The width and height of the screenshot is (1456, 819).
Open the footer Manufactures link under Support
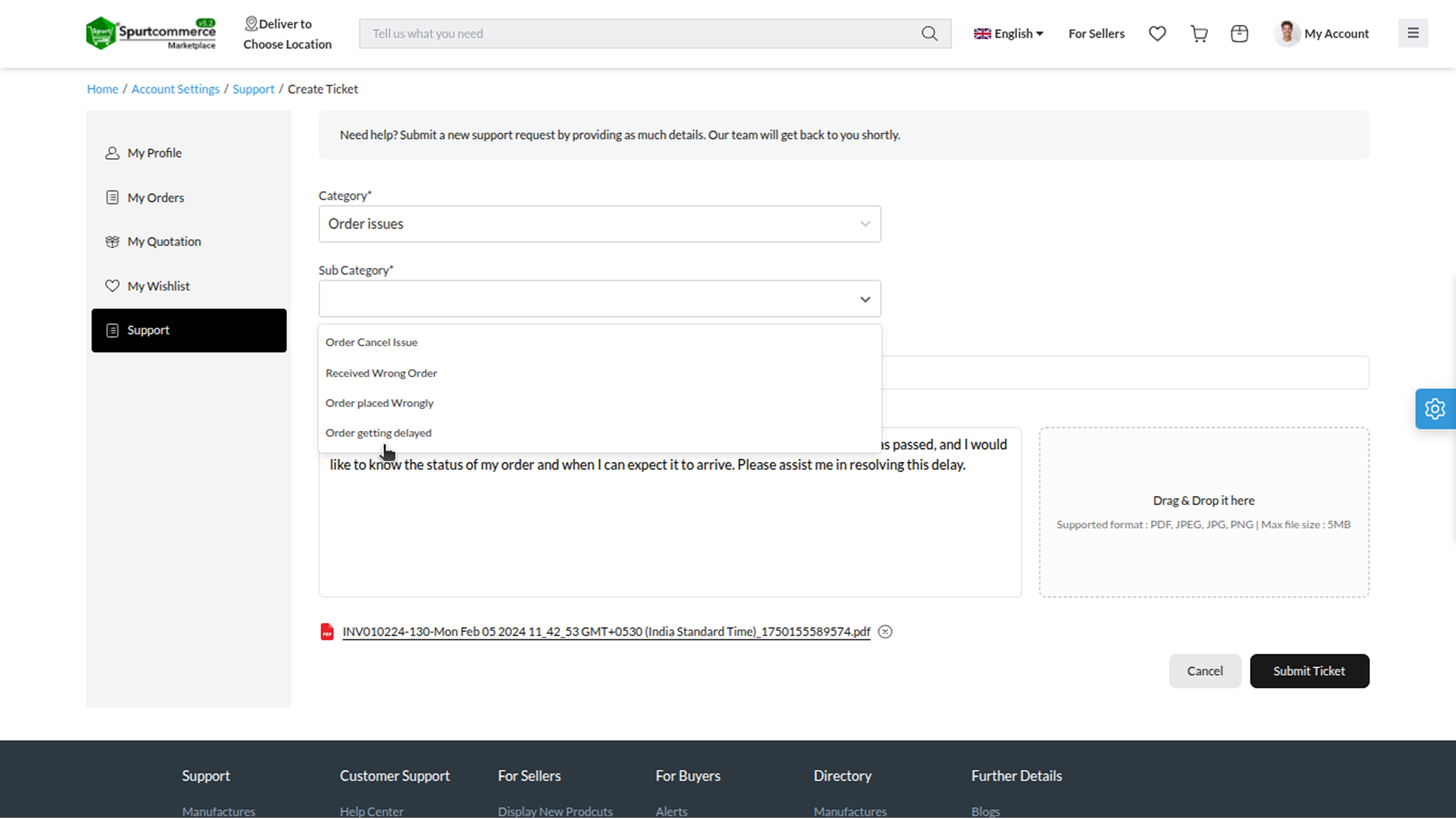(x=218, y=811)
